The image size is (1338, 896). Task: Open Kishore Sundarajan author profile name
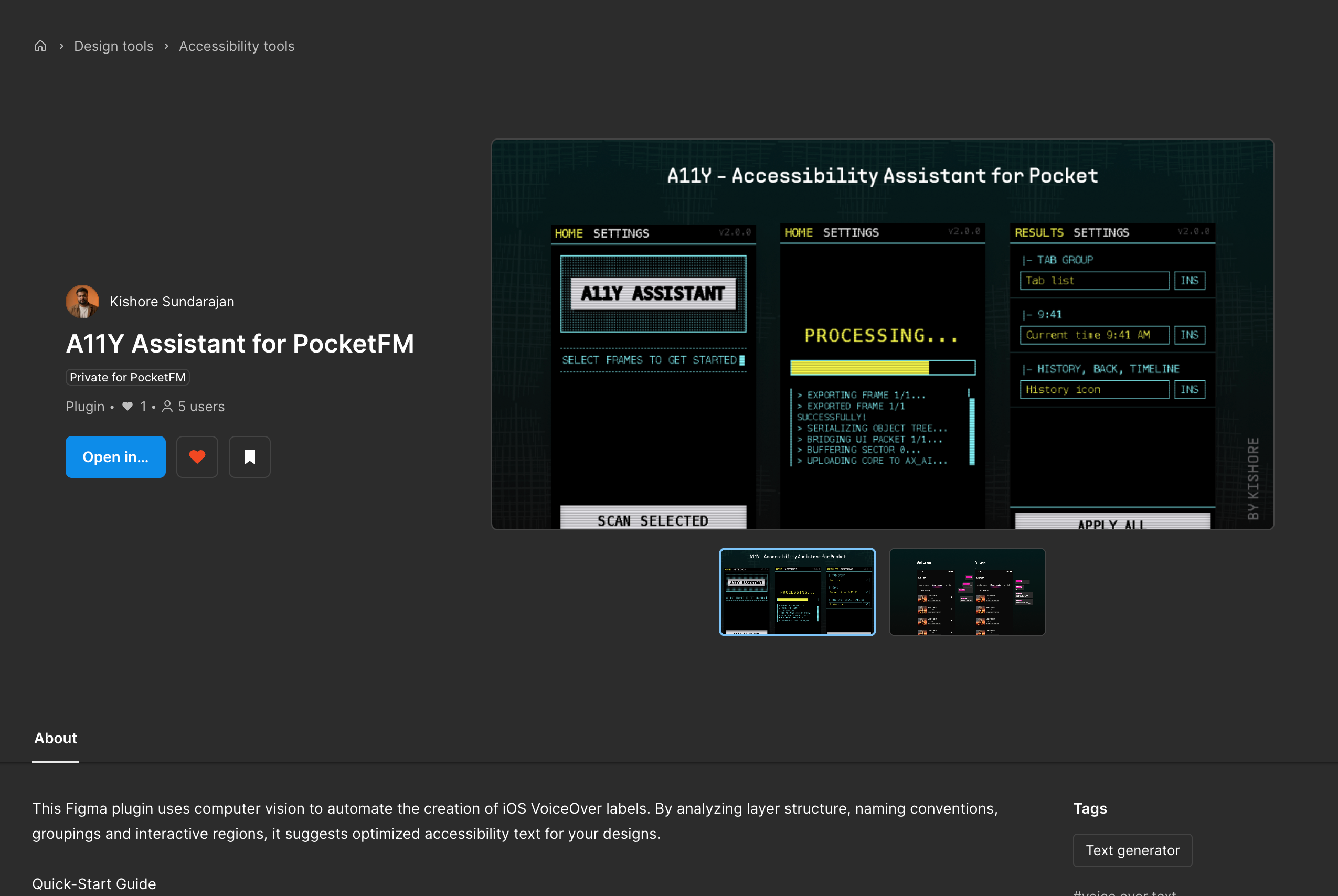172,302
